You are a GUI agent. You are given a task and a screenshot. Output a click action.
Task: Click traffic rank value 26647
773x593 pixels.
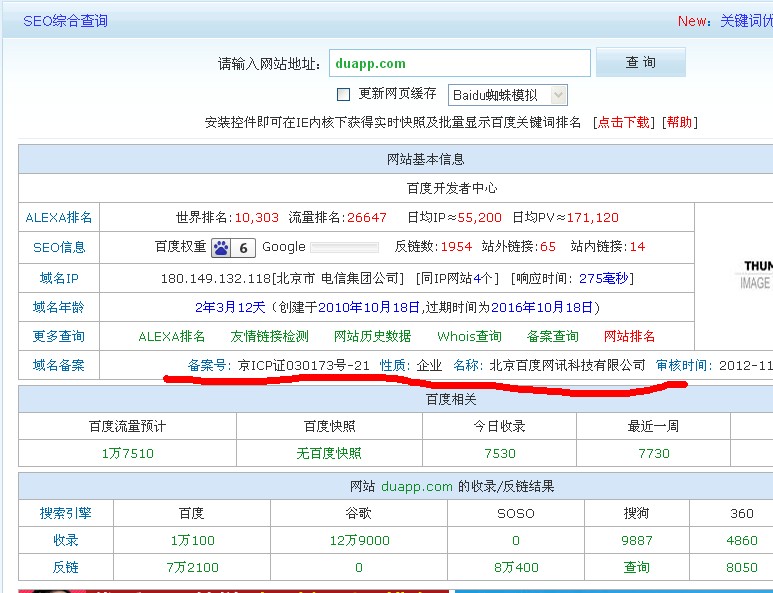pyautogui.click(x=367, y=217)
